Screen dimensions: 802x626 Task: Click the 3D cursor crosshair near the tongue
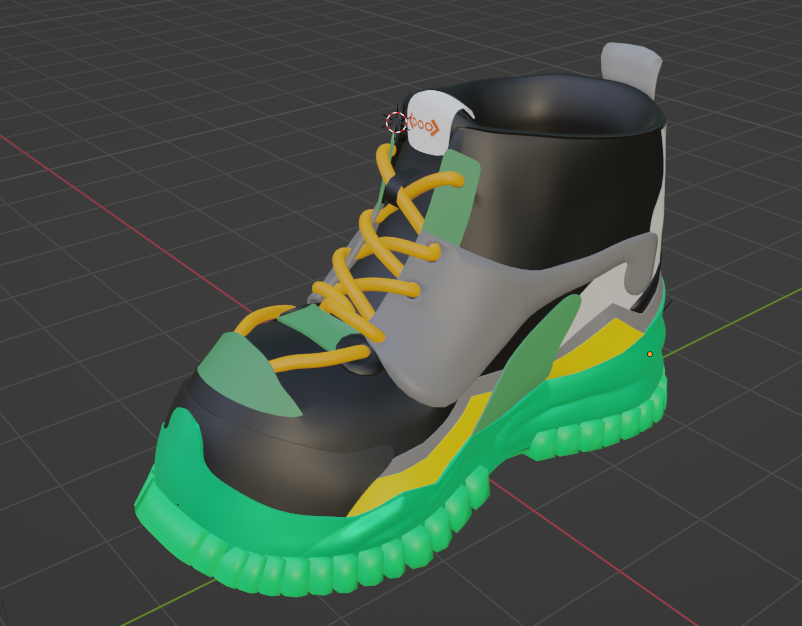click(x=396, y=122)
